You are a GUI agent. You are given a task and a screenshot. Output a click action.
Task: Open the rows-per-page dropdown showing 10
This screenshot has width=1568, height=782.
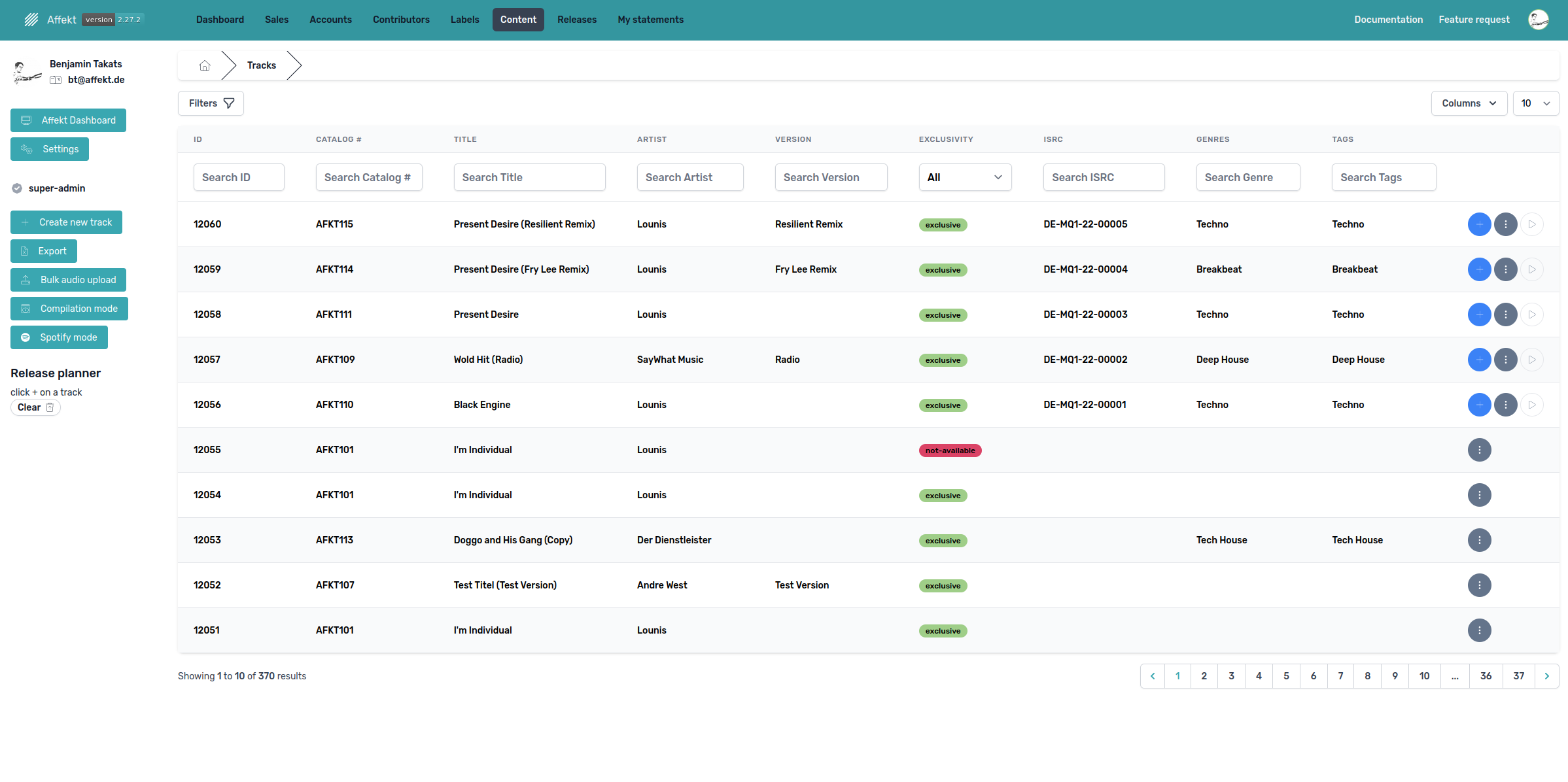(x=1535, y=103)
